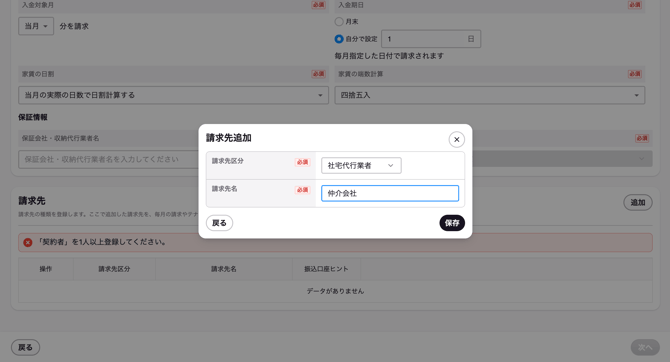Click the 請求先区分 column header
670x362 pixels.
coord(114,269)
